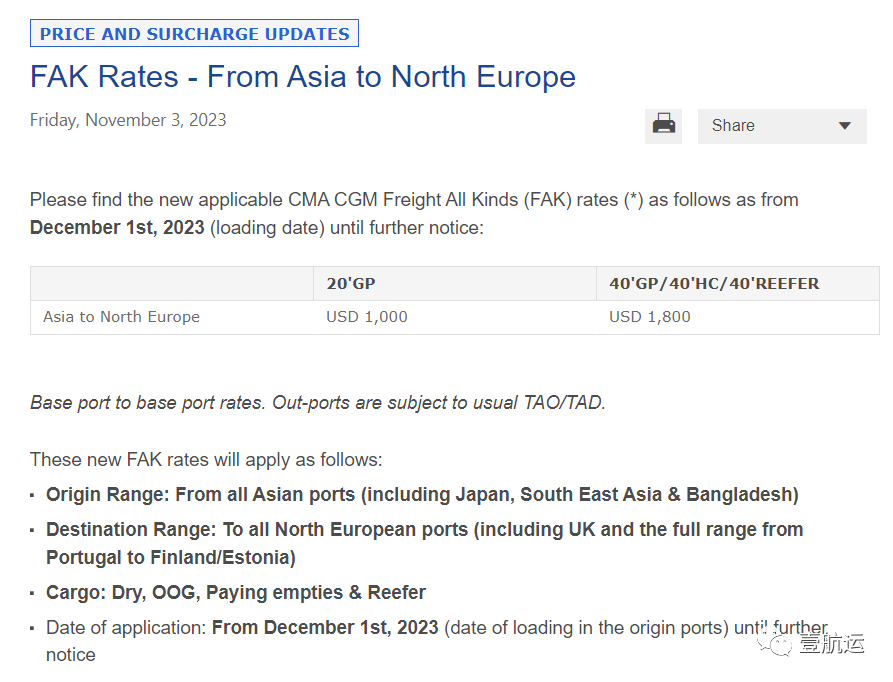Click the Base port to base port note
This screenshot has height=682, width=893.
coord(318,403)
